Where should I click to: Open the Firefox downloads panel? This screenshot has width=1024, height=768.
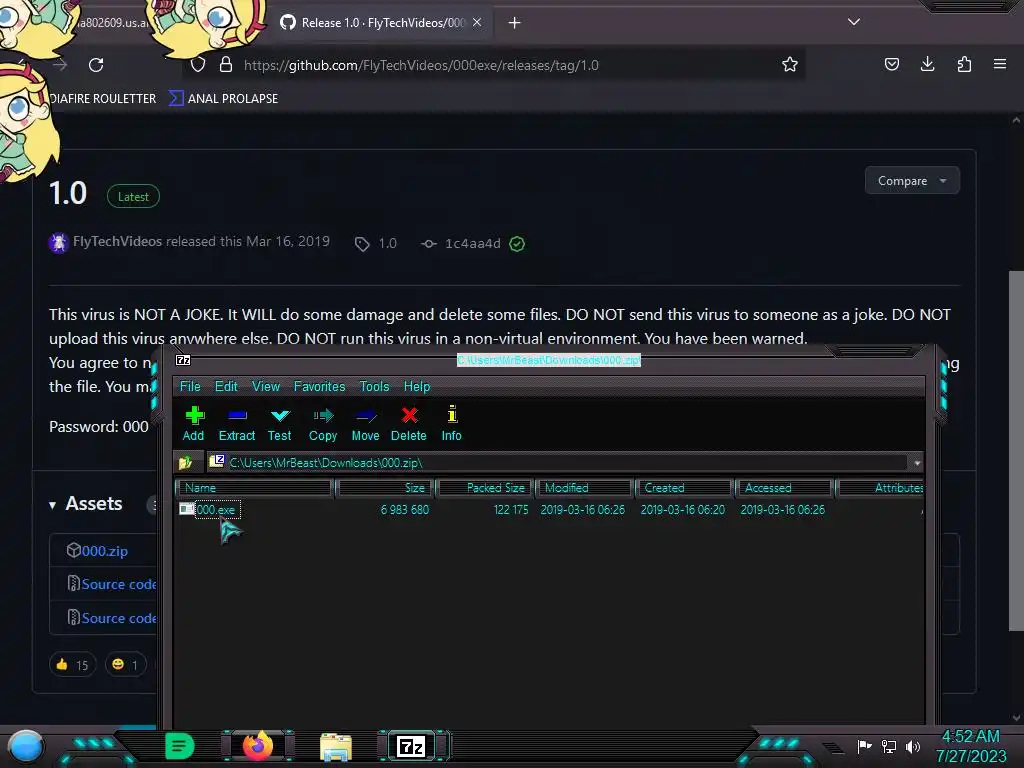[x=927, y=64]
